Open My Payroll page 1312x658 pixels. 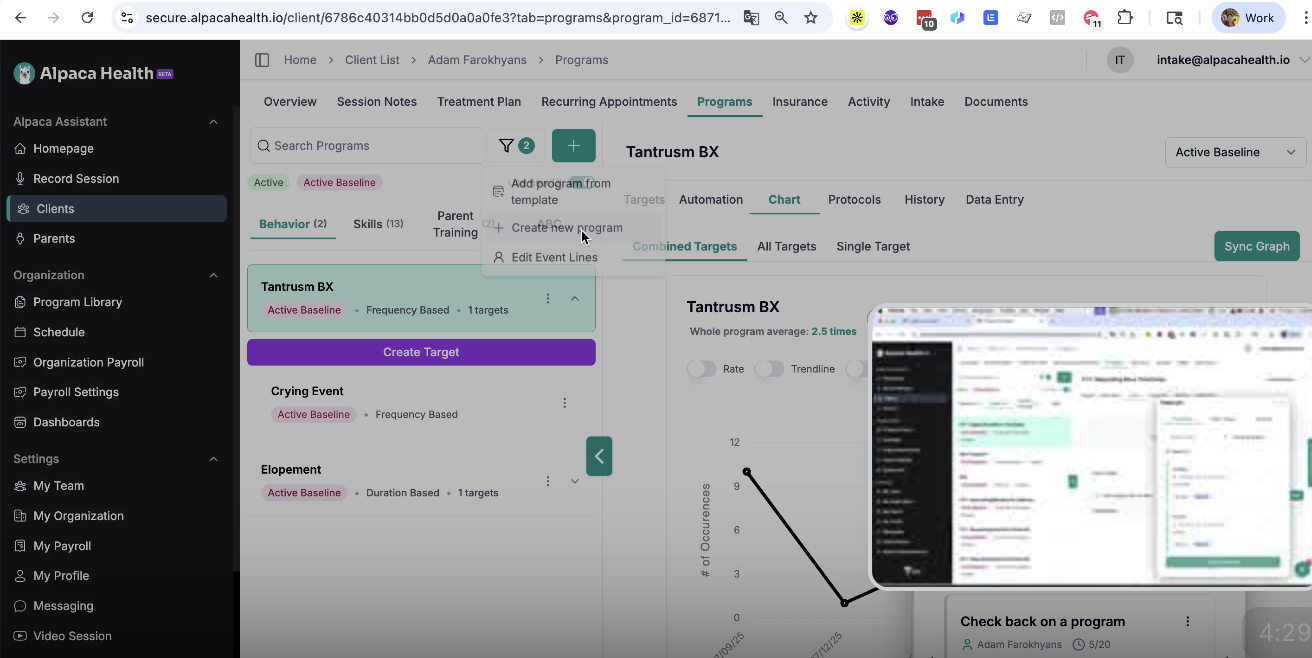click(x=62, y=546)
